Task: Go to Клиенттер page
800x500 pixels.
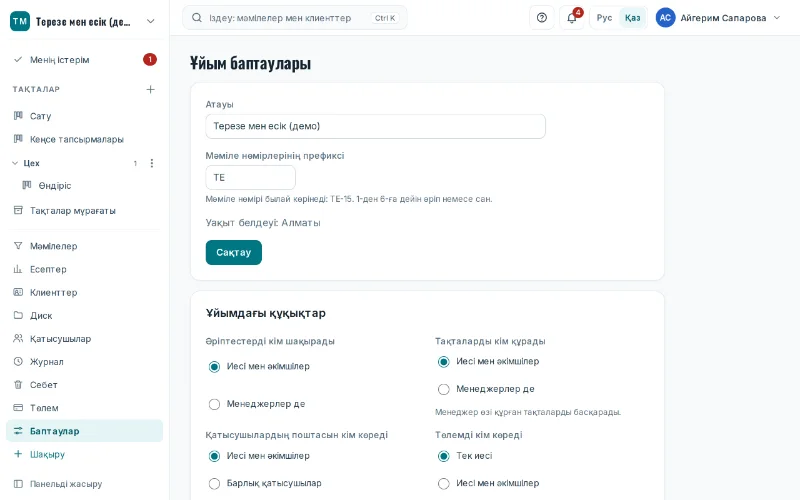Action: click(85, 292)
